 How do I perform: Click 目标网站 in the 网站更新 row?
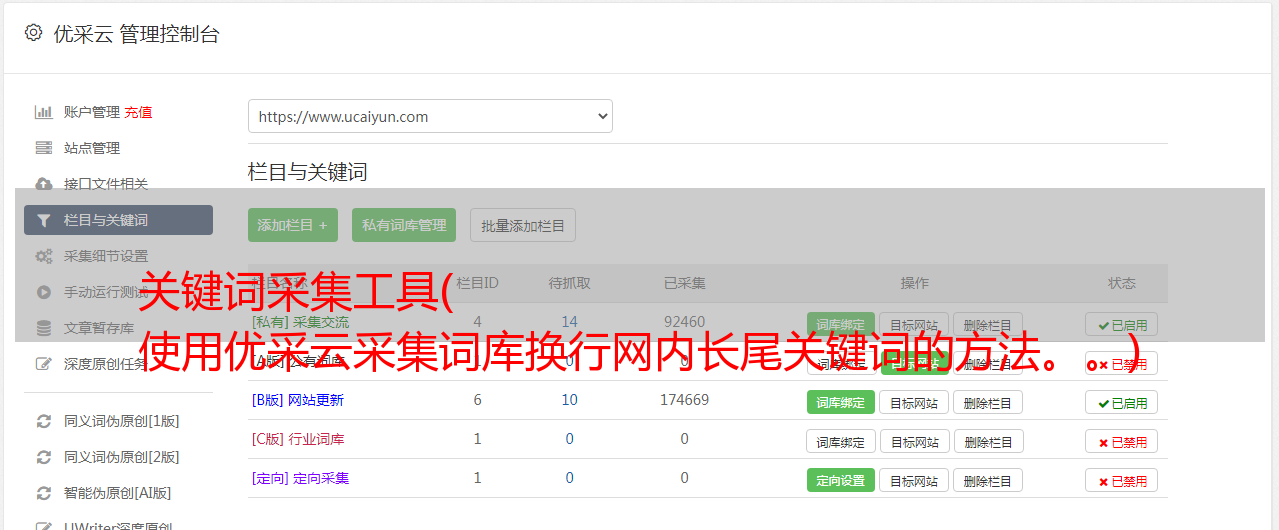pyautogui.click(x=914, y=402)
